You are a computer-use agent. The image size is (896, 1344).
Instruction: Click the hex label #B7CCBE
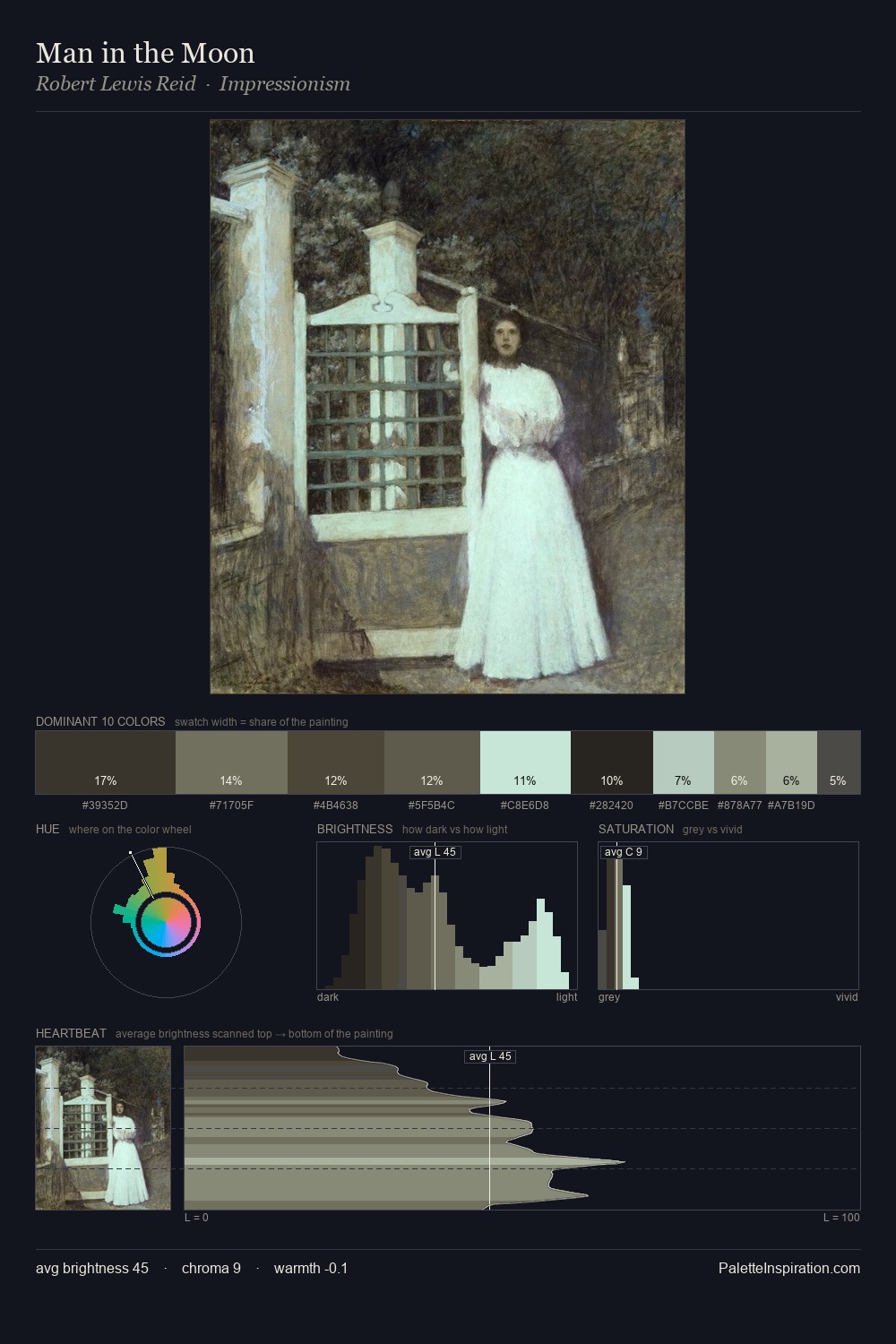coord(684,806)
